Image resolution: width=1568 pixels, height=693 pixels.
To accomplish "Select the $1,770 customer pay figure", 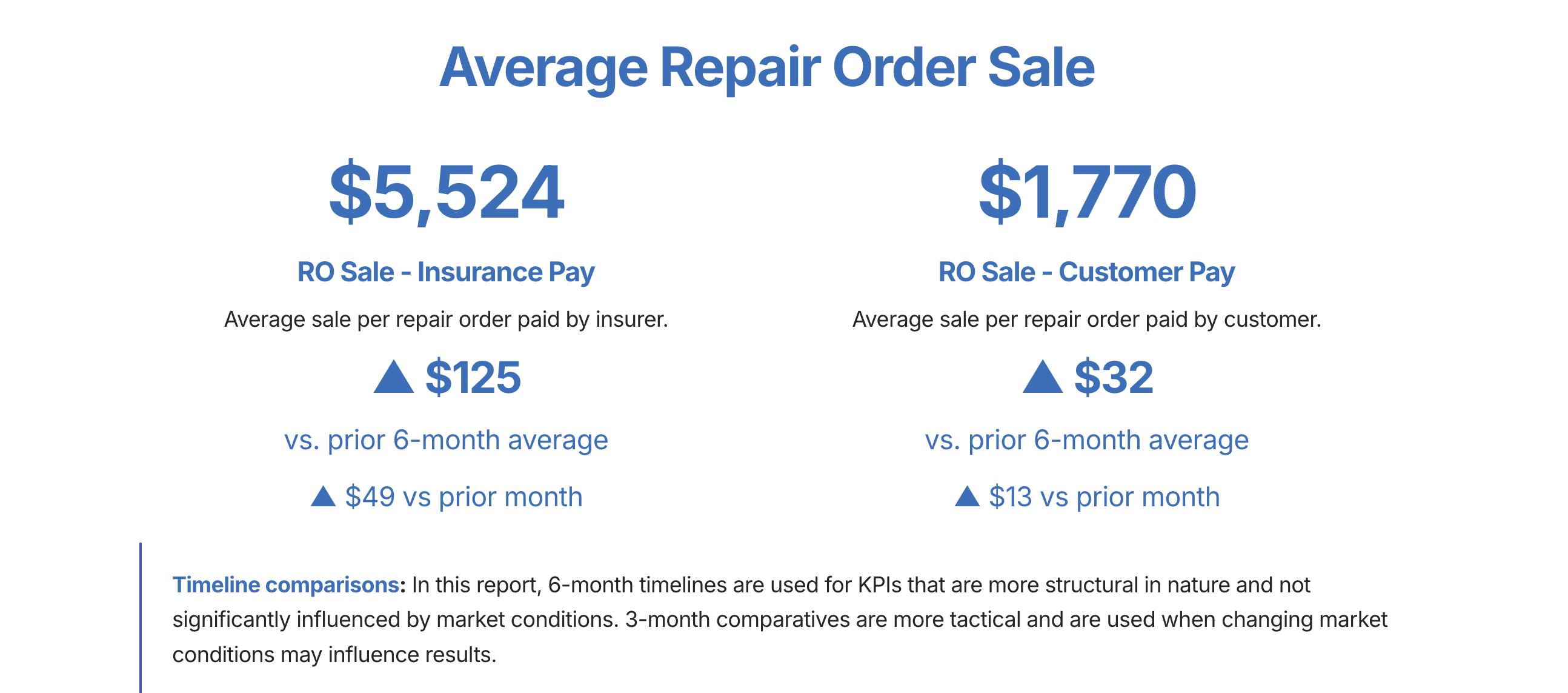I will 1087,192.
